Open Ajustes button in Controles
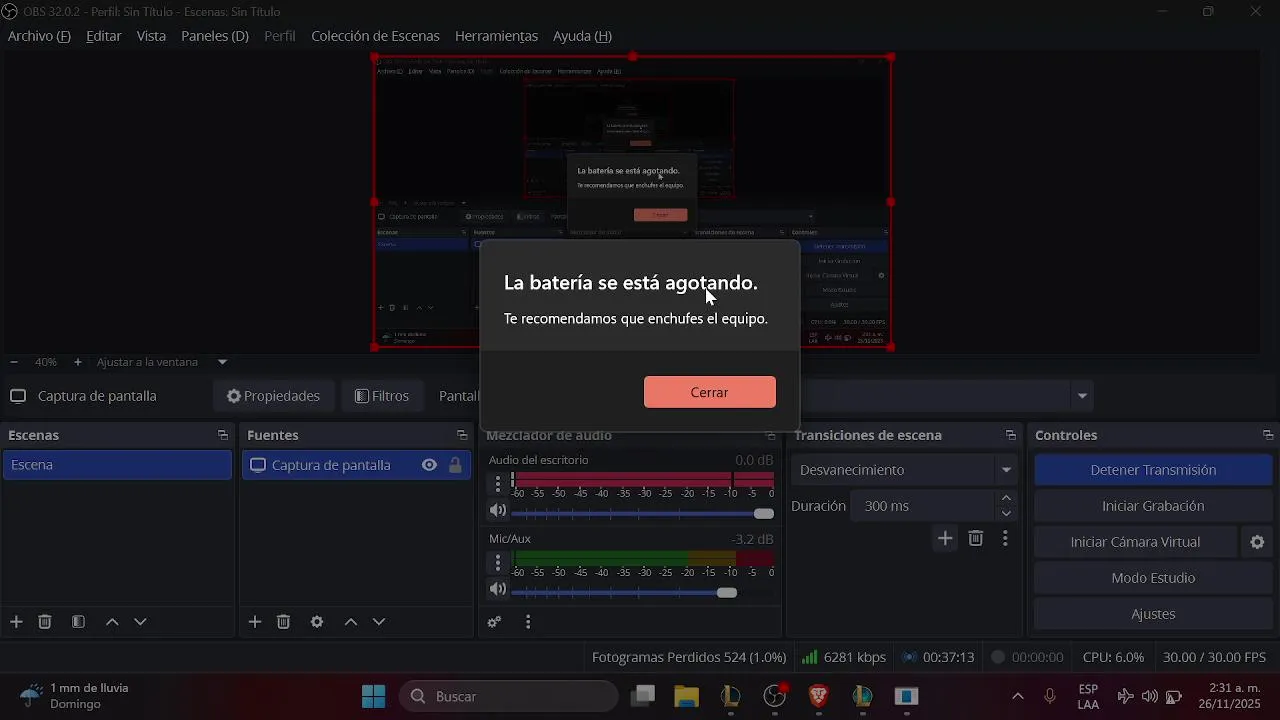This screenshot has width=1280, height=720. point(1153,614)
